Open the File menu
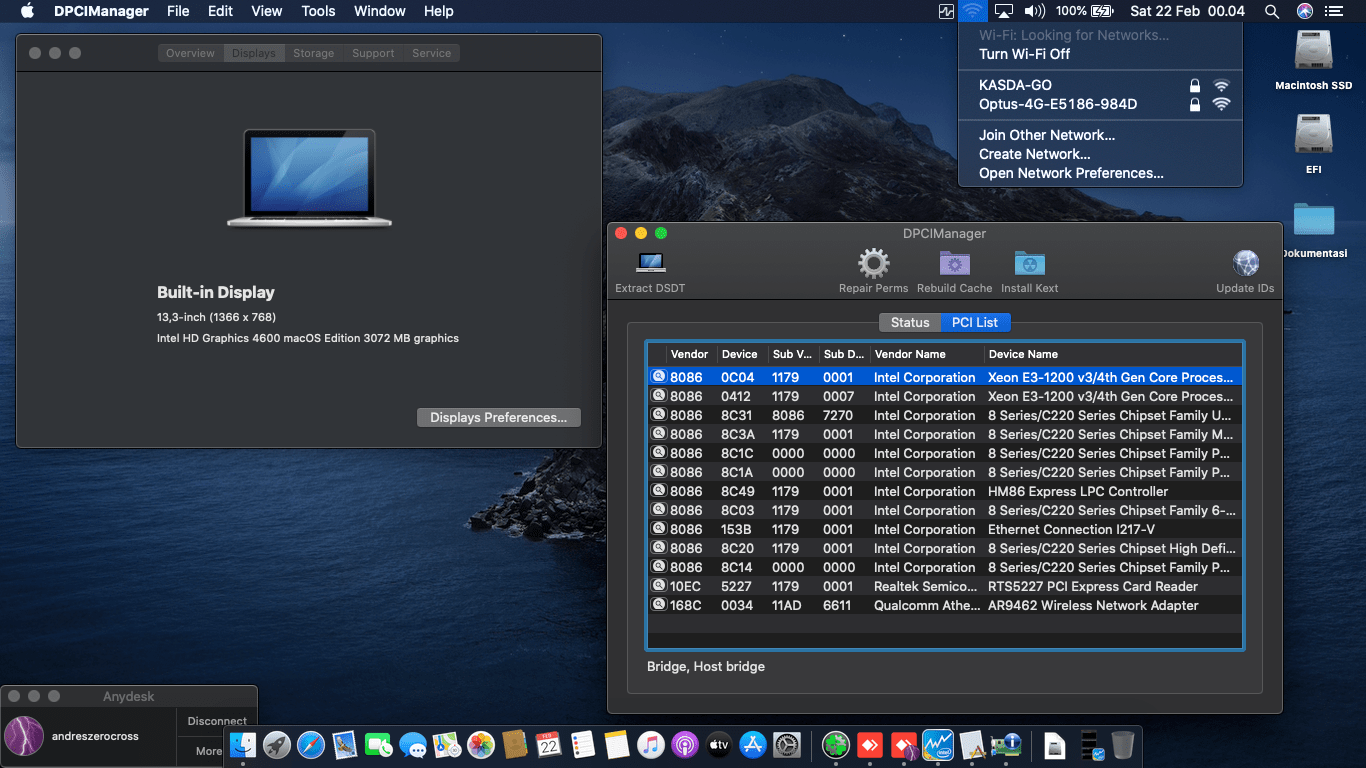Screen dimensions: 1366x768 coord(178,11)
